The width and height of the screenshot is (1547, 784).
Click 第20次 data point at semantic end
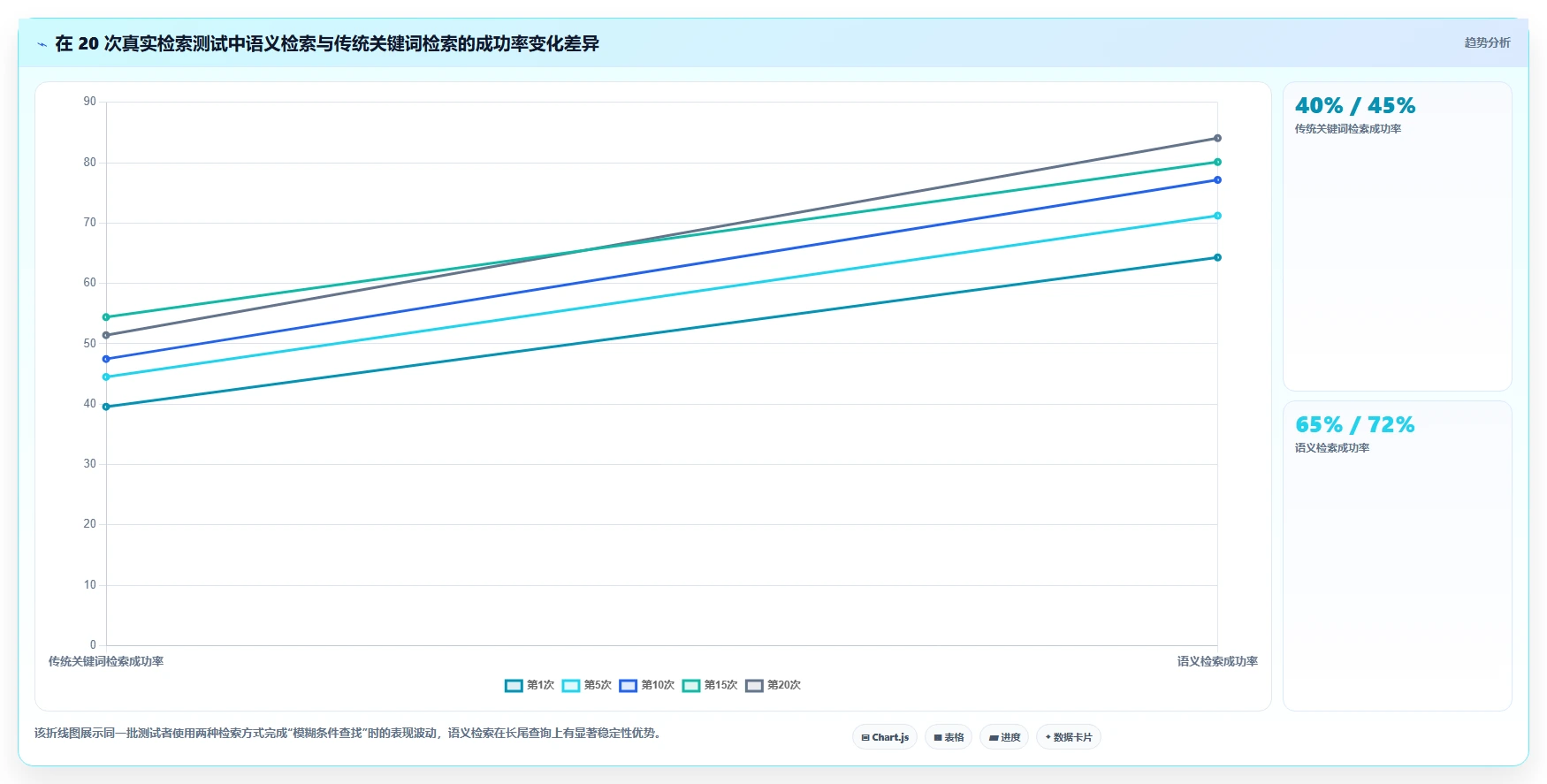1217,138
